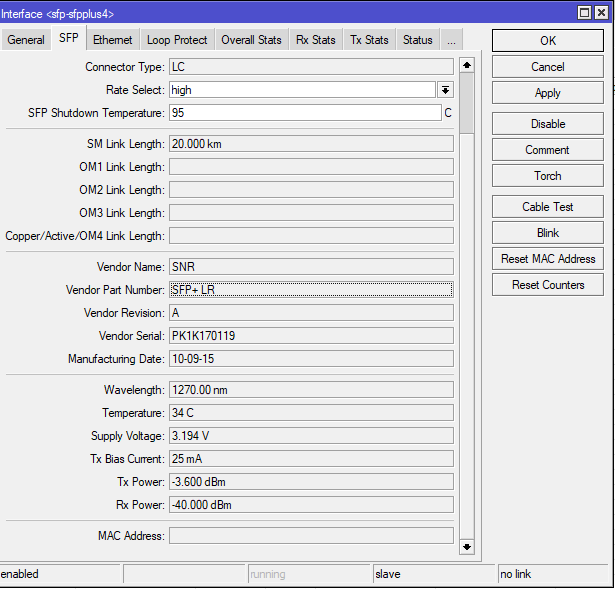Viewport: 615px width, 589px height.
Task: Disable the sfp-sfpplus4 interface
Action: (x=547, y=124)
